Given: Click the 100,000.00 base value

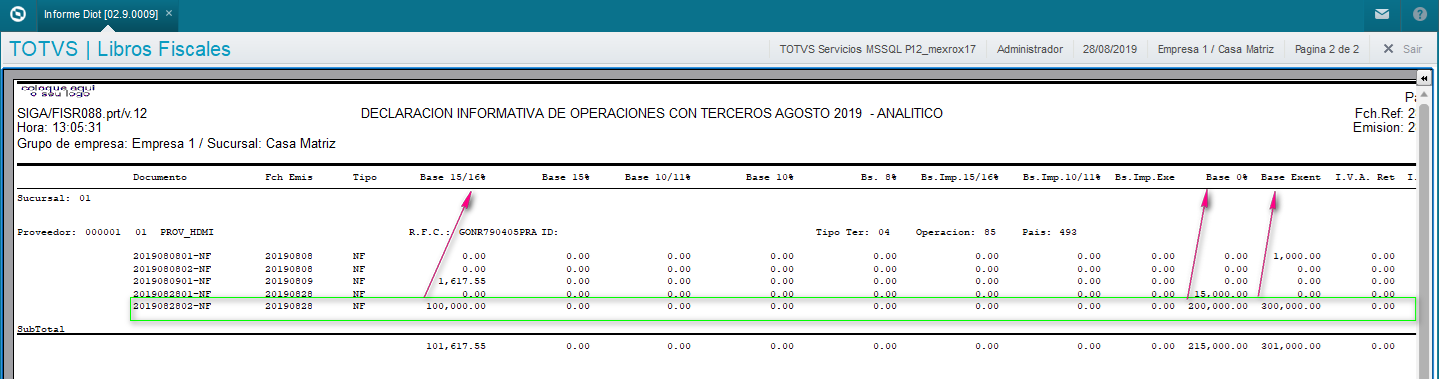Looking at the screenshot, I should [x=455, y=306].
